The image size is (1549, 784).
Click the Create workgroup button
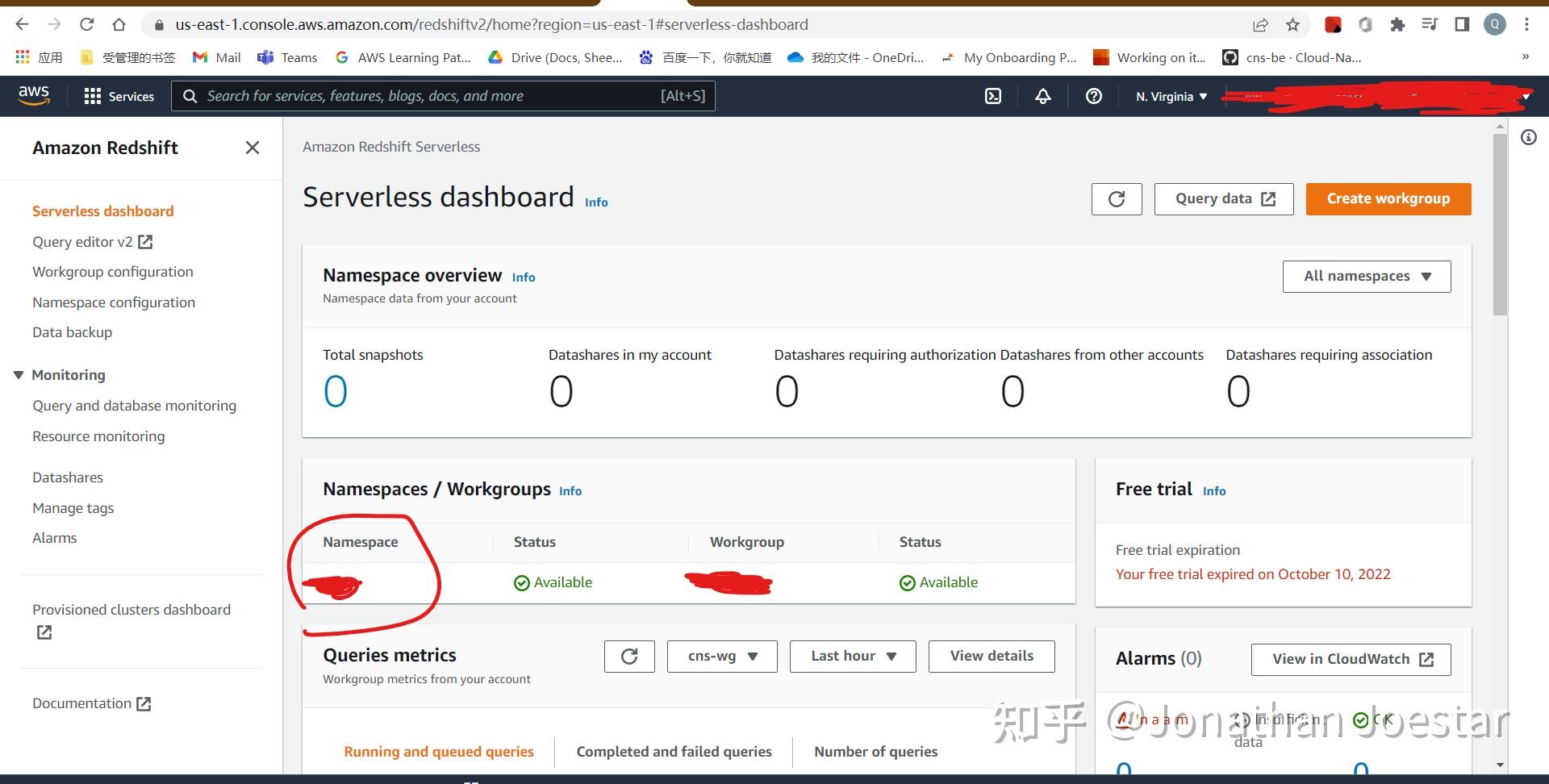coord(1388,198)
